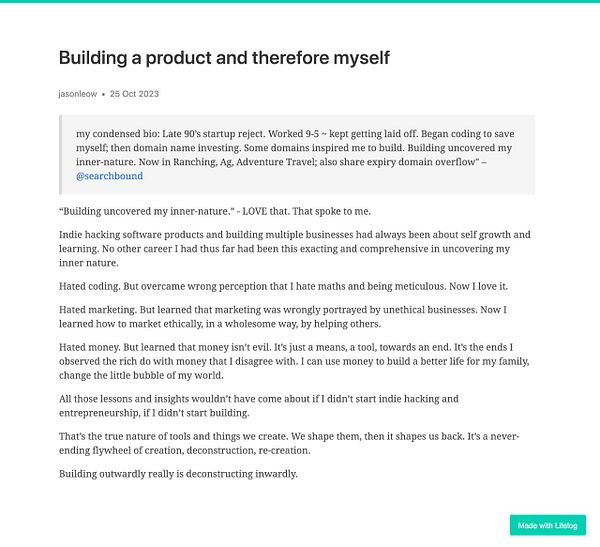Click the bullet separator between author and date

(x=103, y=94)
